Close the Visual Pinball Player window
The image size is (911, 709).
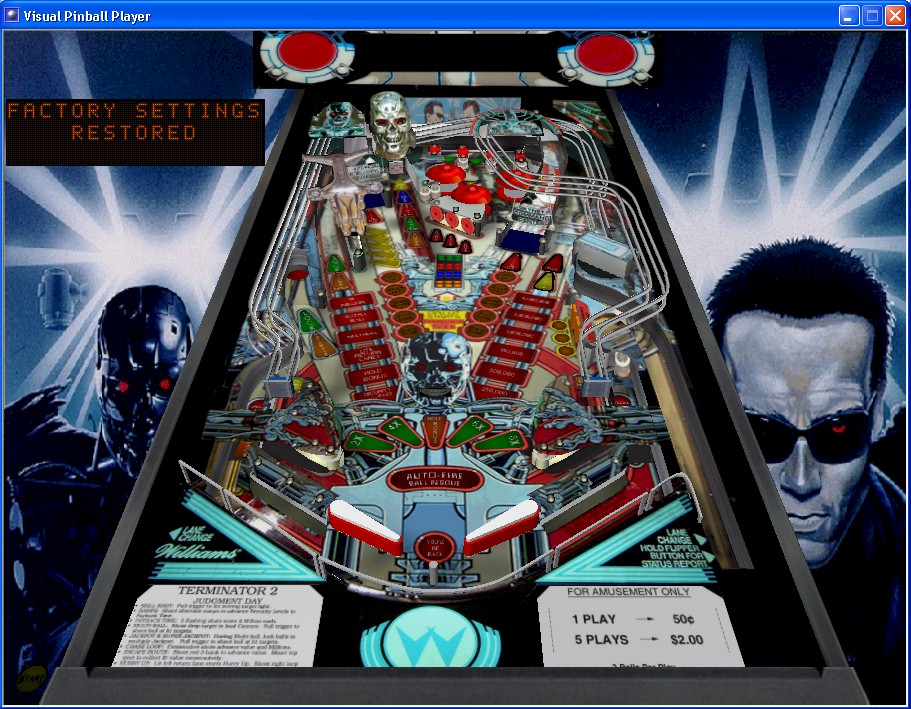[895, 16]
